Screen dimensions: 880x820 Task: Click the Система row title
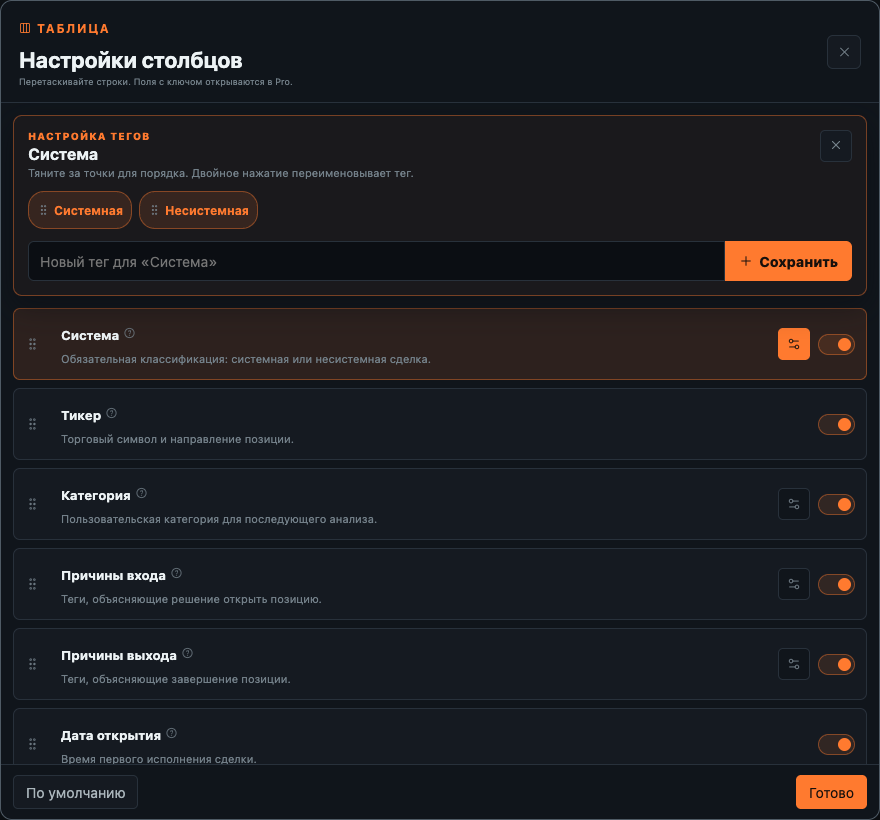click(x=90, y=336)
